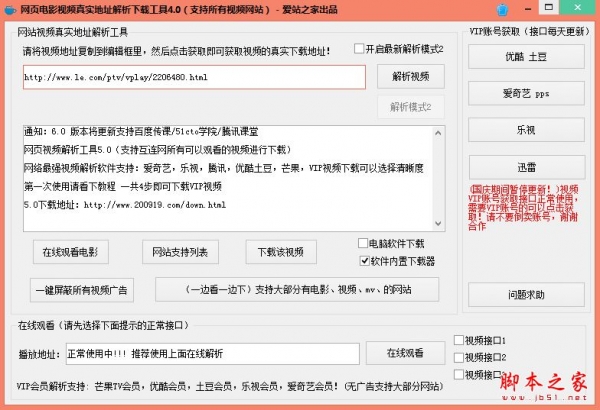Viewport: 600px width, 410px height.
Task: Click the VIP会员解析支持 footer text
Action: [230, 386]
